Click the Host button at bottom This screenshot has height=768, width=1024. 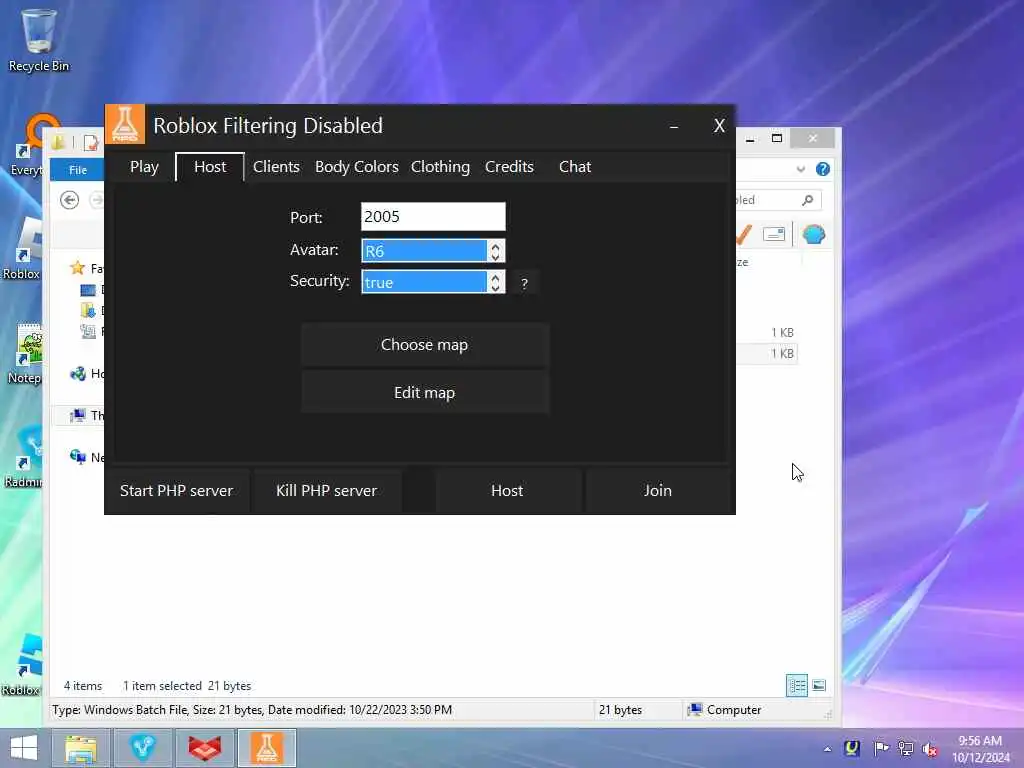point(507,490)
